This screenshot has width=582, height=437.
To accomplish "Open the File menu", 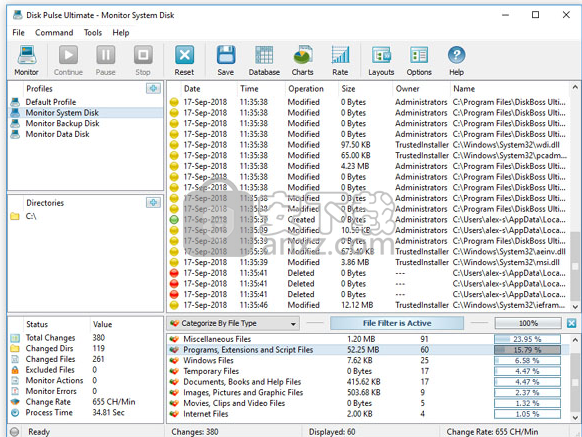I will tap(18, 33).
